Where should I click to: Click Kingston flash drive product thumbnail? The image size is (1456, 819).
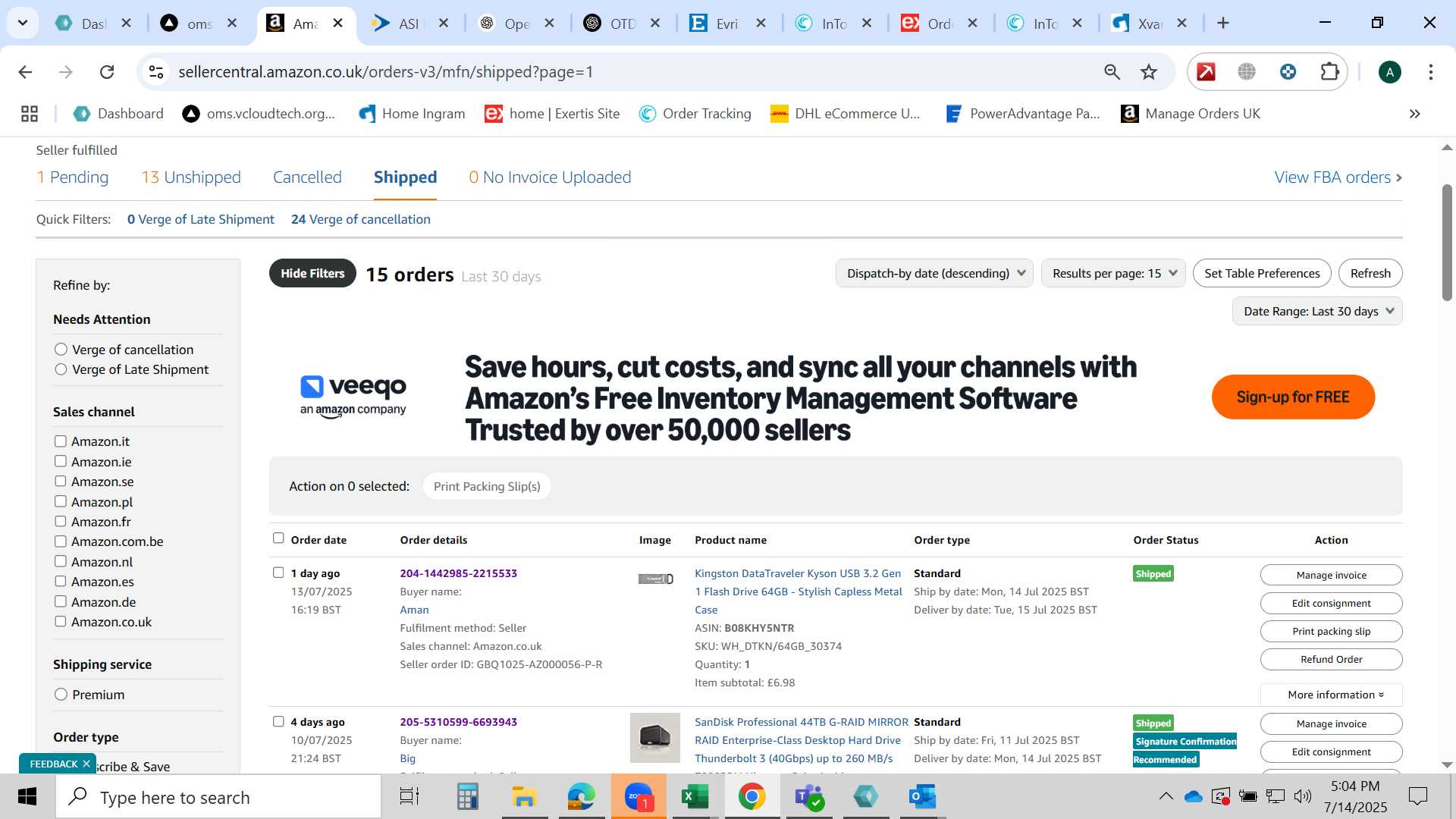coord(655,579)
